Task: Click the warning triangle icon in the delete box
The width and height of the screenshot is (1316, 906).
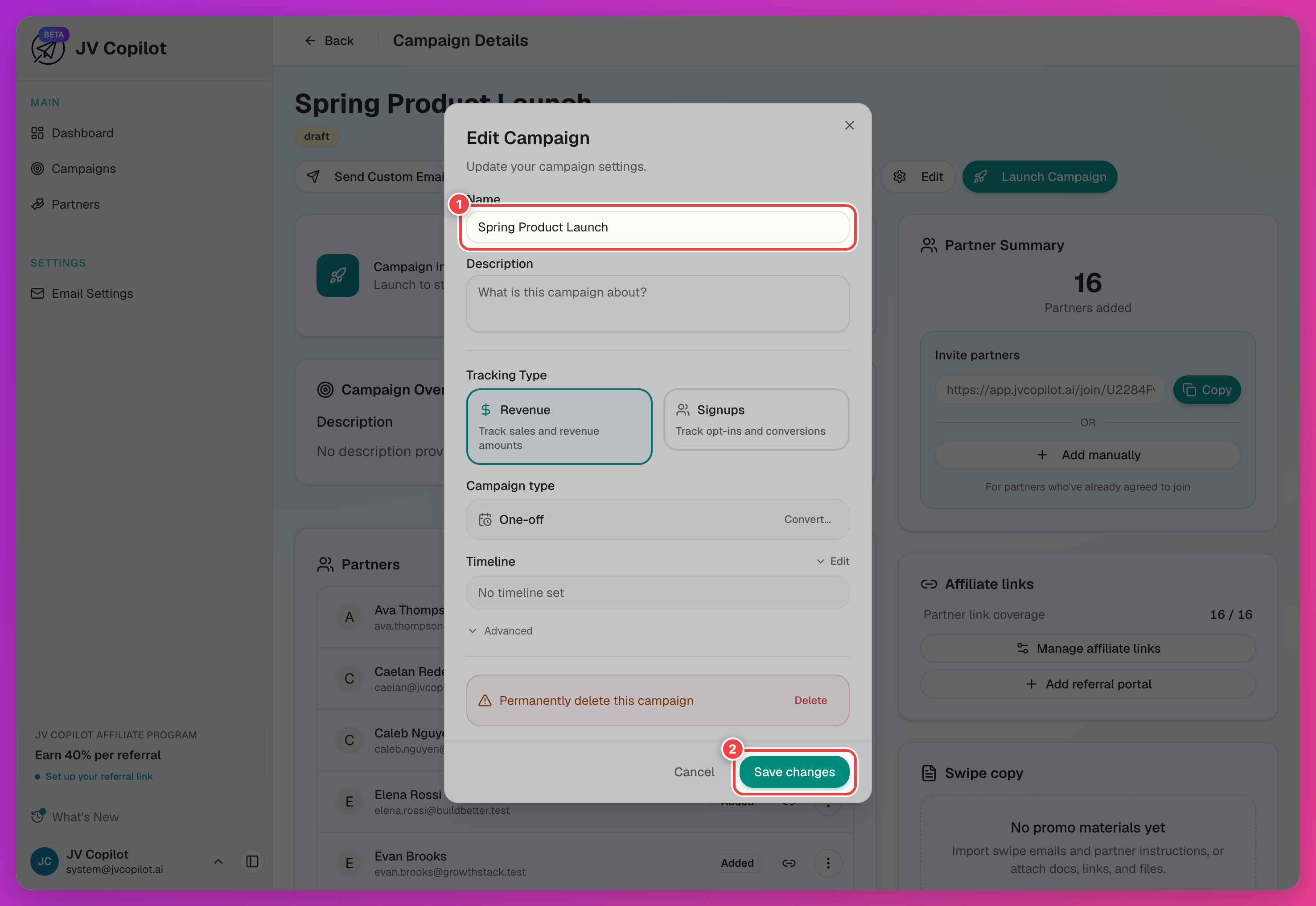Action: [485, 700]
